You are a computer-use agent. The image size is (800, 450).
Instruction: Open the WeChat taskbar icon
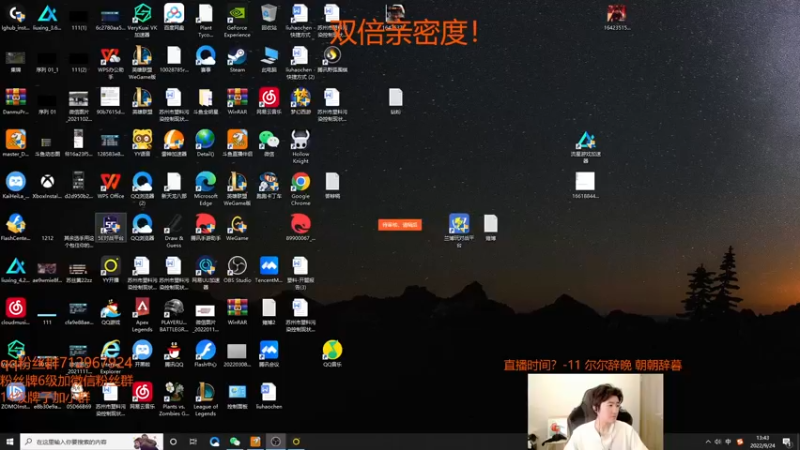pyautogui.click(x=235, y=441)
